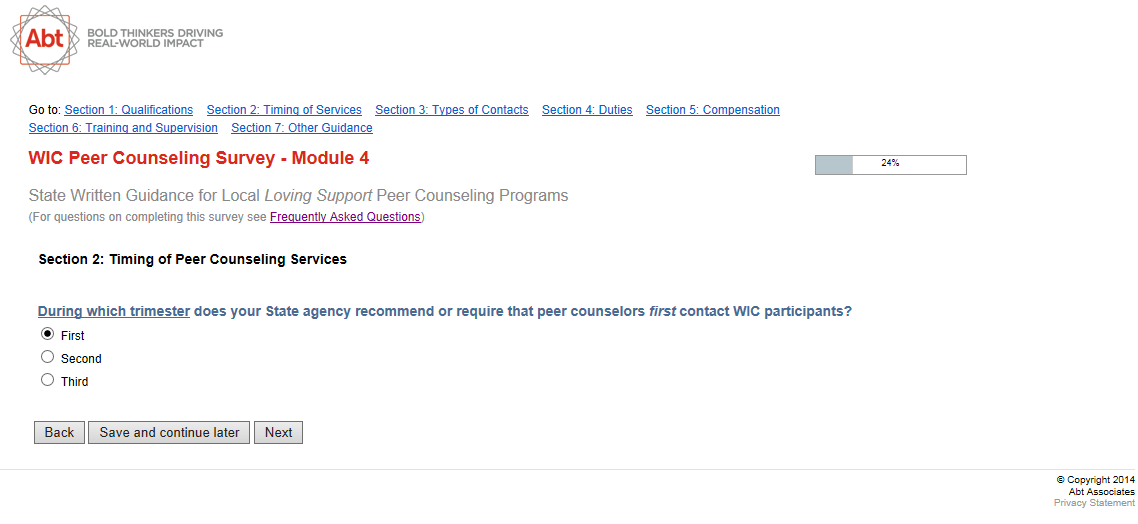
Task: Open Section 3: Types of Contacts
Action: pyautogui.click(x=452, y=110)
